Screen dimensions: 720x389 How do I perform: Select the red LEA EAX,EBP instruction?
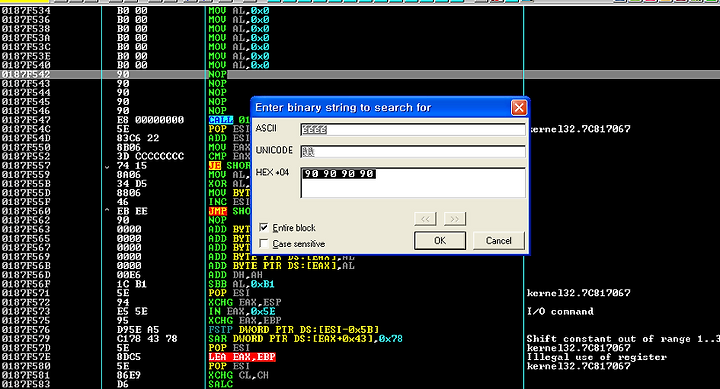[242, 357]
